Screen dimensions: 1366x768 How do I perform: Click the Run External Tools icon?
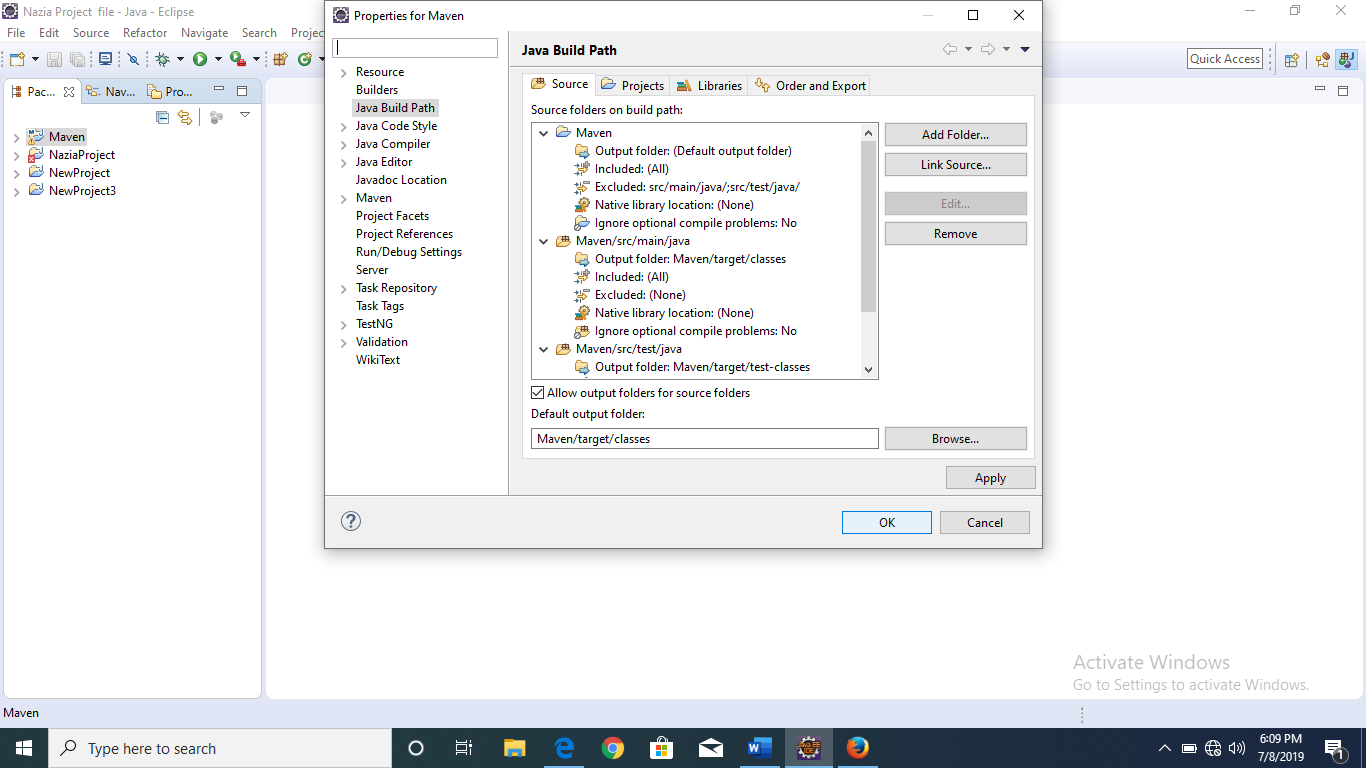(x=237, y=59)
